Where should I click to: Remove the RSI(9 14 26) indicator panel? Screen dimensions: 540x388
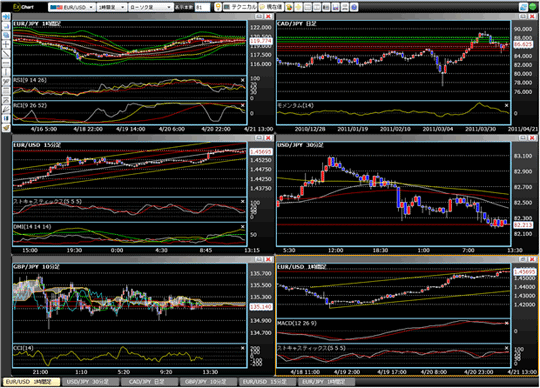(x=243, y=80)
